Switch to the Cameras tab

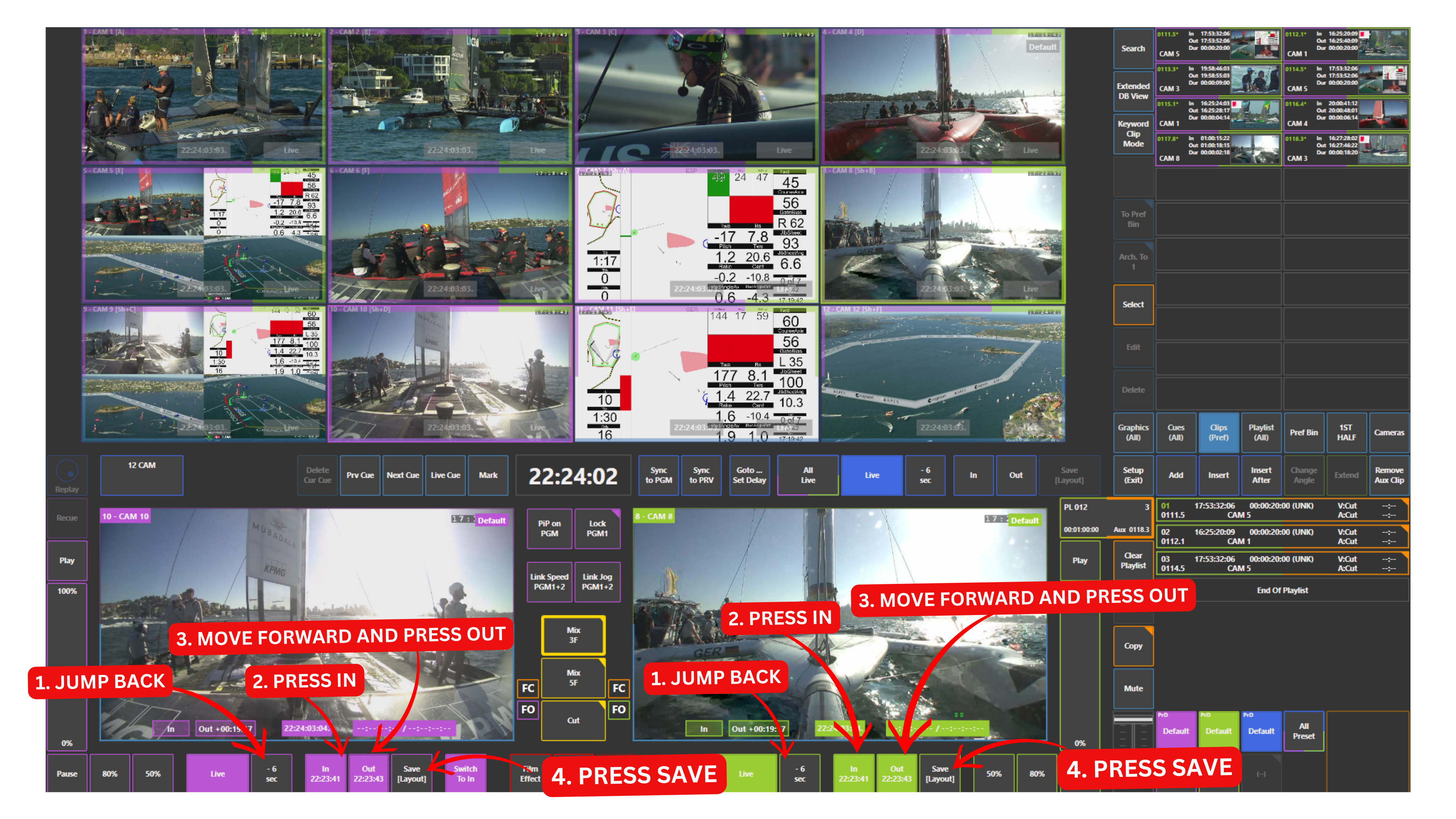1389,432
